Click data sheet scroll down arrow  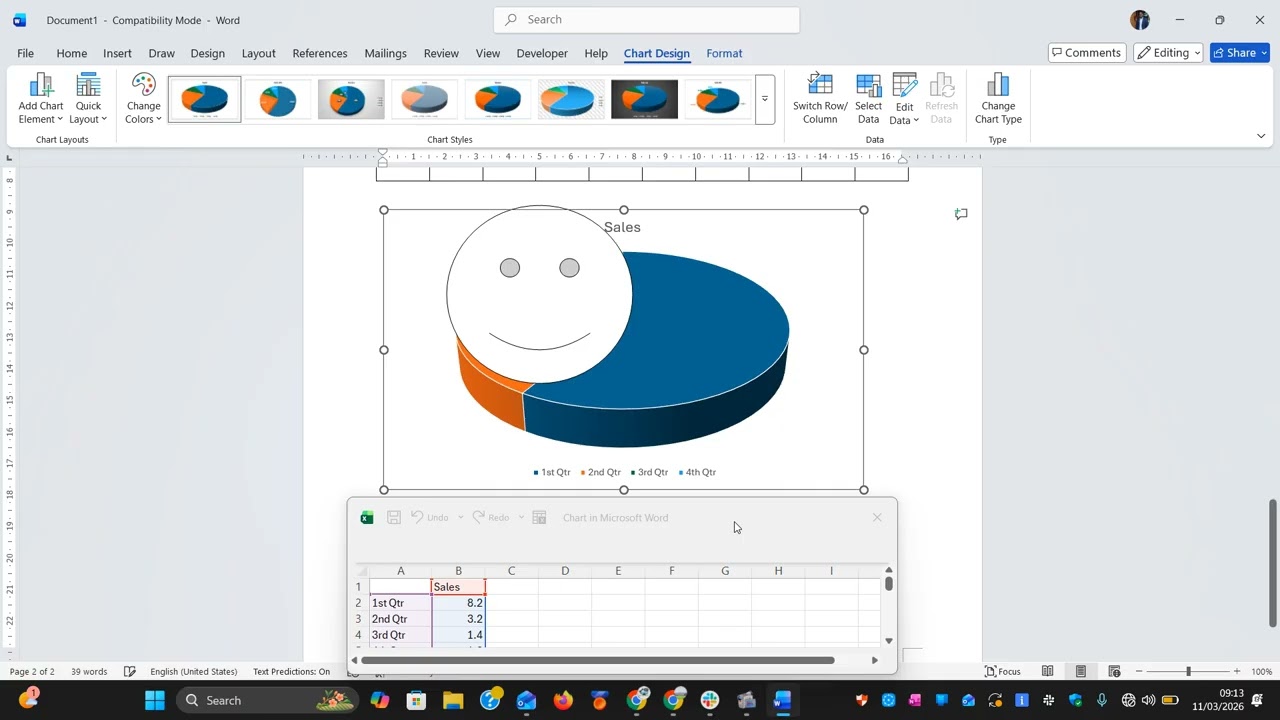pyautogui.click(x=889, y=641)
